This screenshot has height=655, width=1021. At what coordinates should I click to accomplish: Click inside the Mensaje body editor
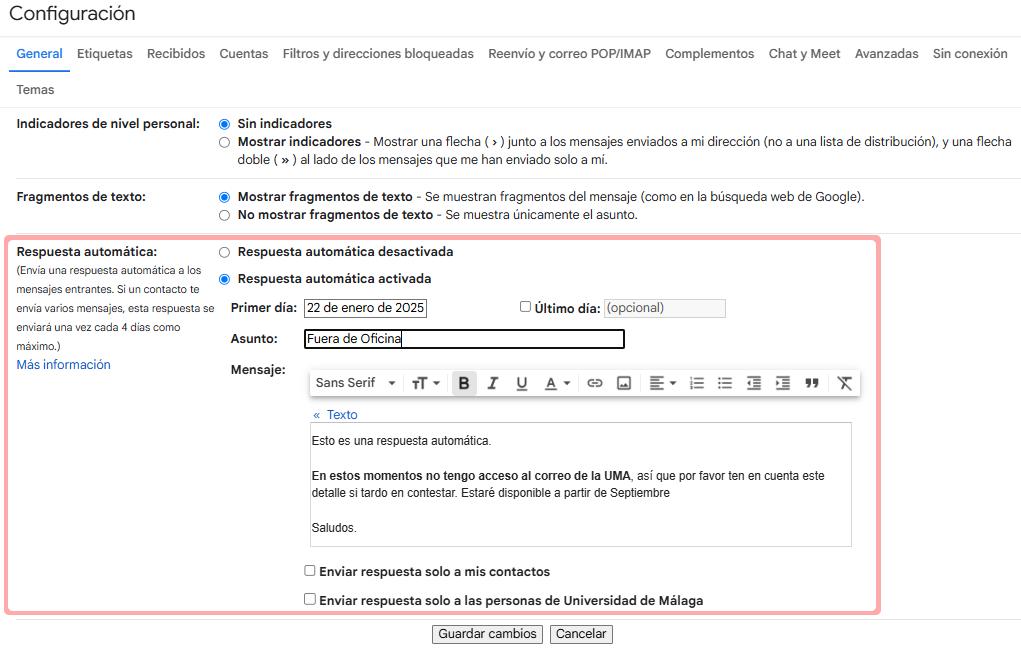581,484
